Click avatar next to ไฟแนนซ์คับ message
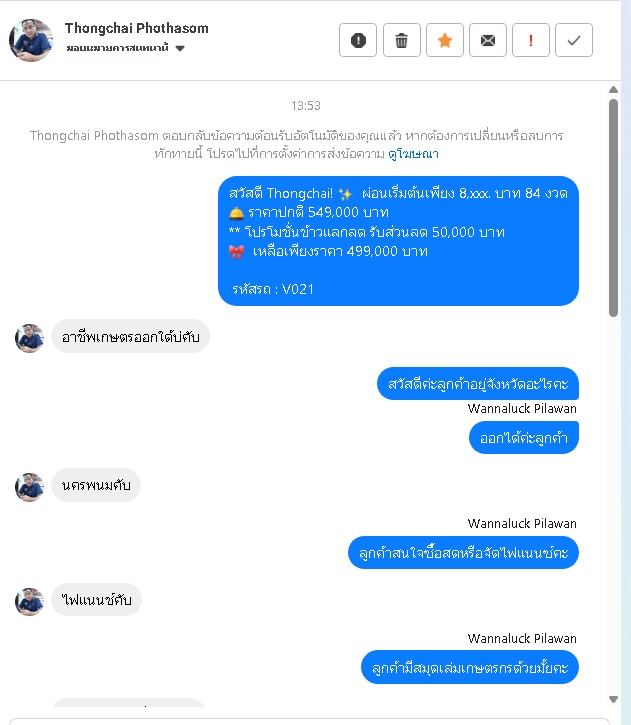631x725 pixels. pos(30,602)
